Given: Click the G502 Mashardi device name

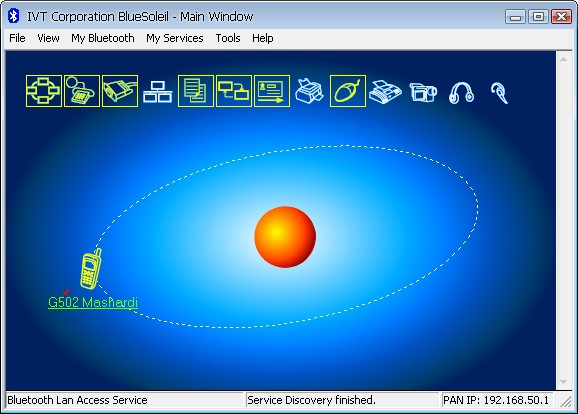Looking at the screenshot, I should [x=93, y=302].
